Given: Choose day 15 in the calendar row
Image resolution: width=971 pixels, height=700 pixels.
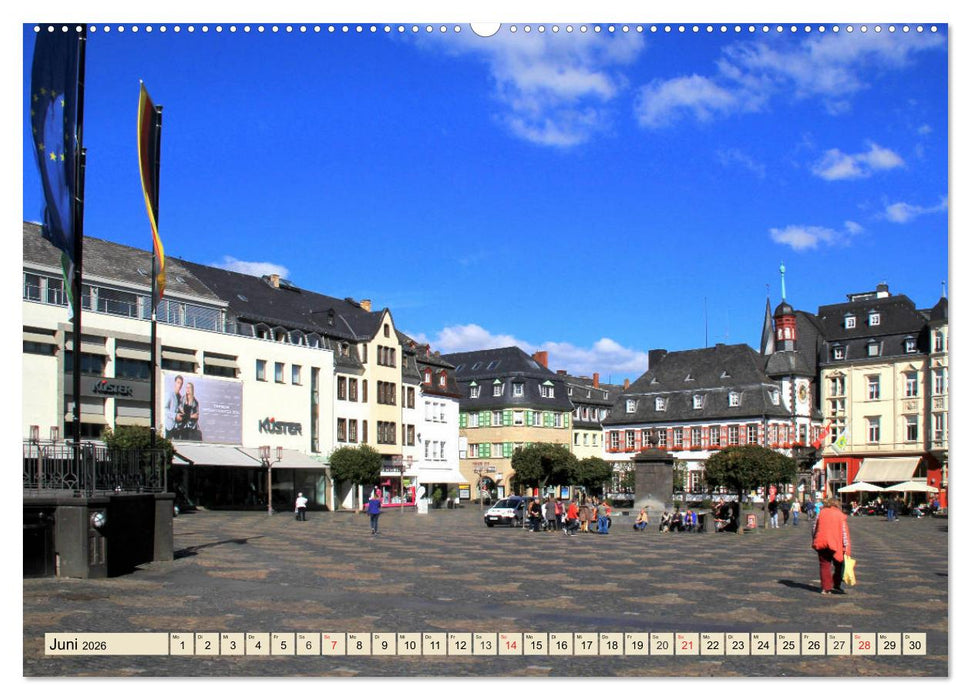Looking at the screenshot, I should [x=535, y=644].
